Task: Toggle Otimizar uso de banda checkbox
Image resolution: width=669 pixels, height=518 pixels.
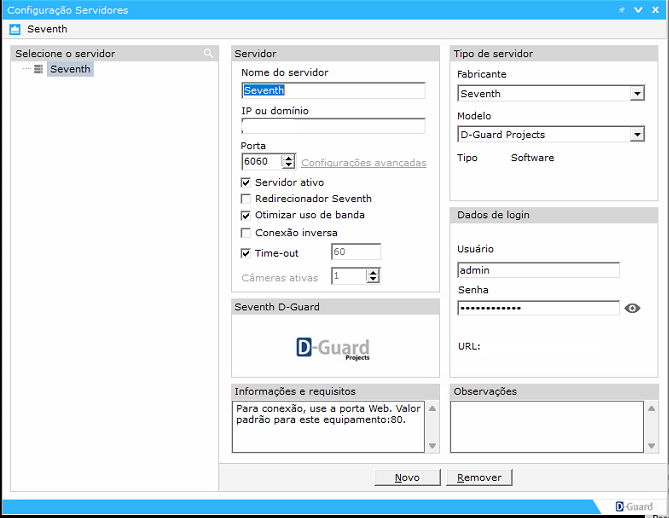Action: [246, 215]
